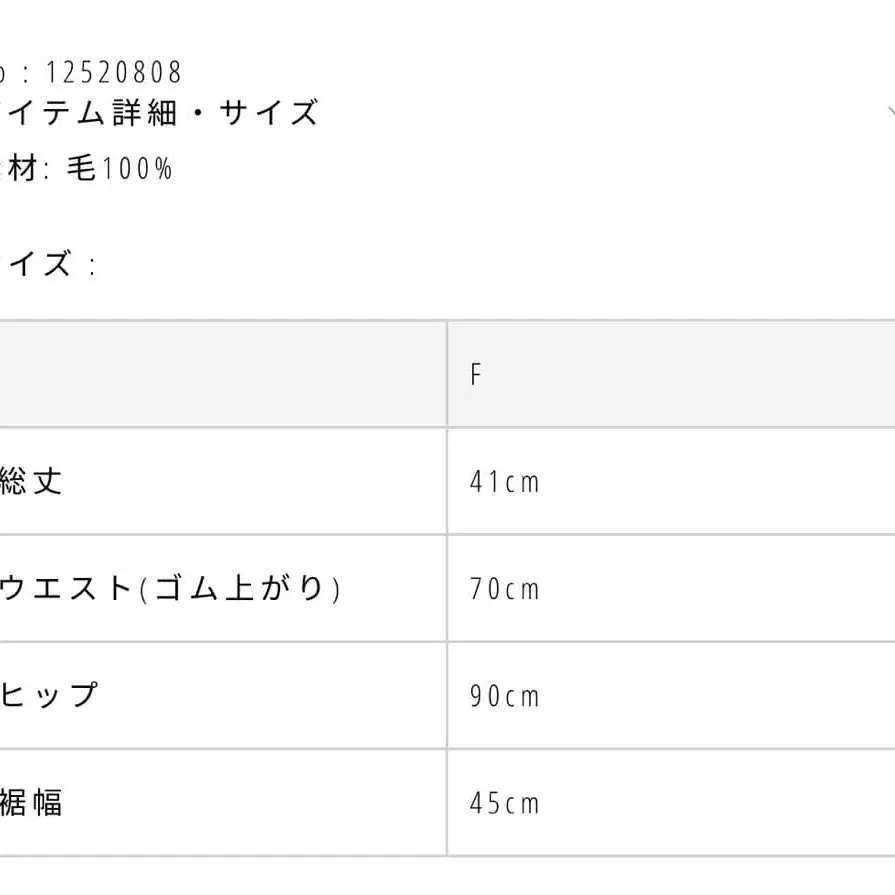
Task: Click the ヒップ row label
Action: [49, 695]
